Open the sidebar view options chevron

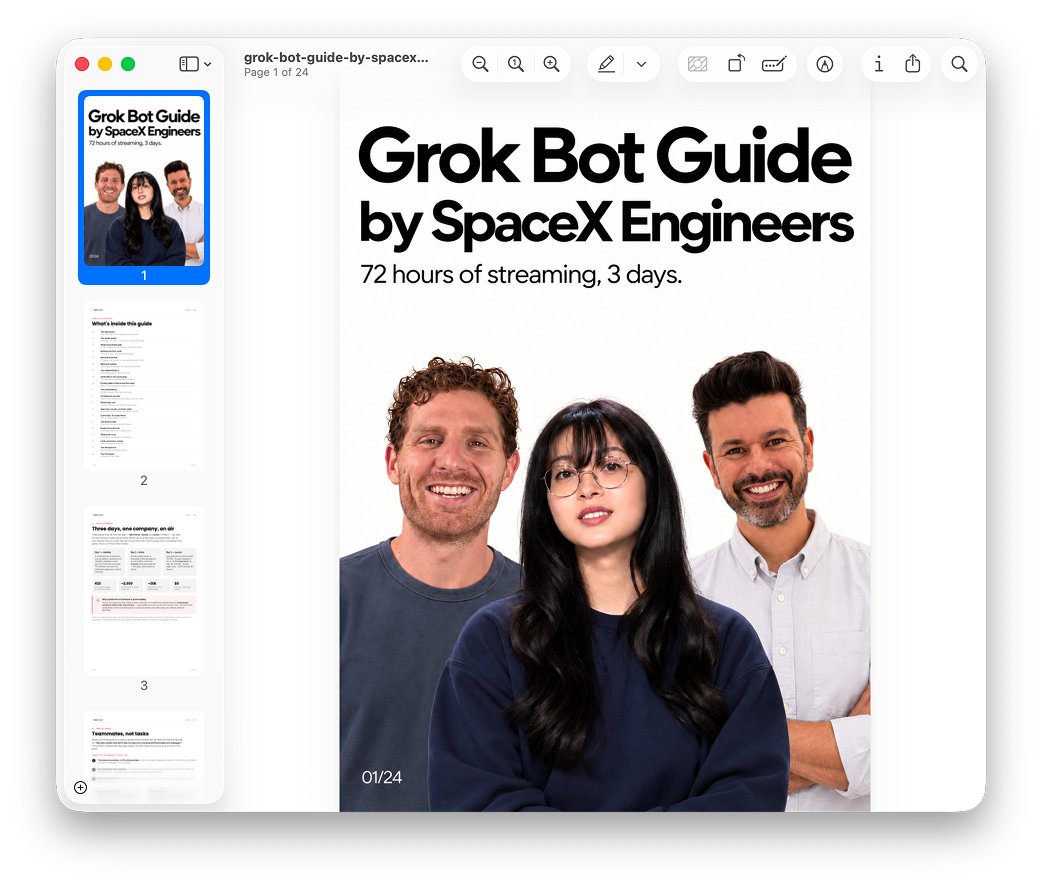pyautogui.click(x=207, y=64)
